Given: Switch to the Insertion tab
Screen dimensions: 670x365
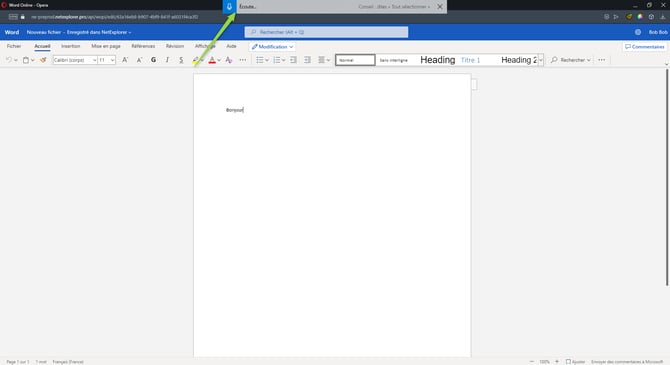Looking at the screenshot, I should (x=71, y=46).
